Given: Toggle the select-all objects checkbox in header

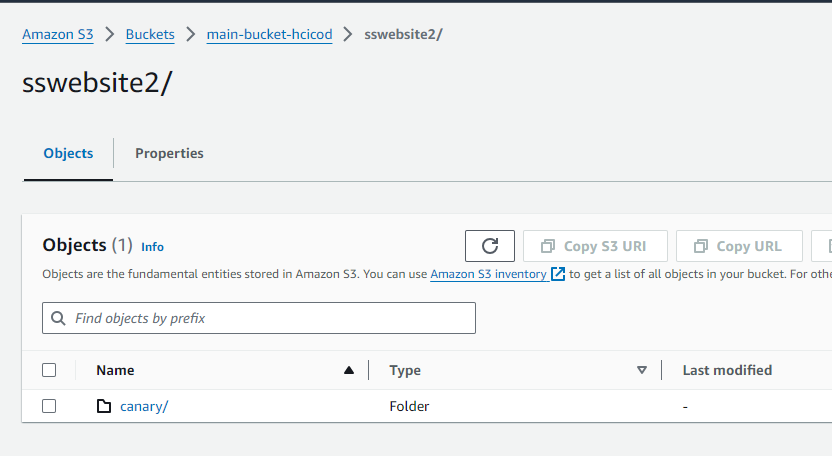Looking at the screenshot, I should (49, 370).
